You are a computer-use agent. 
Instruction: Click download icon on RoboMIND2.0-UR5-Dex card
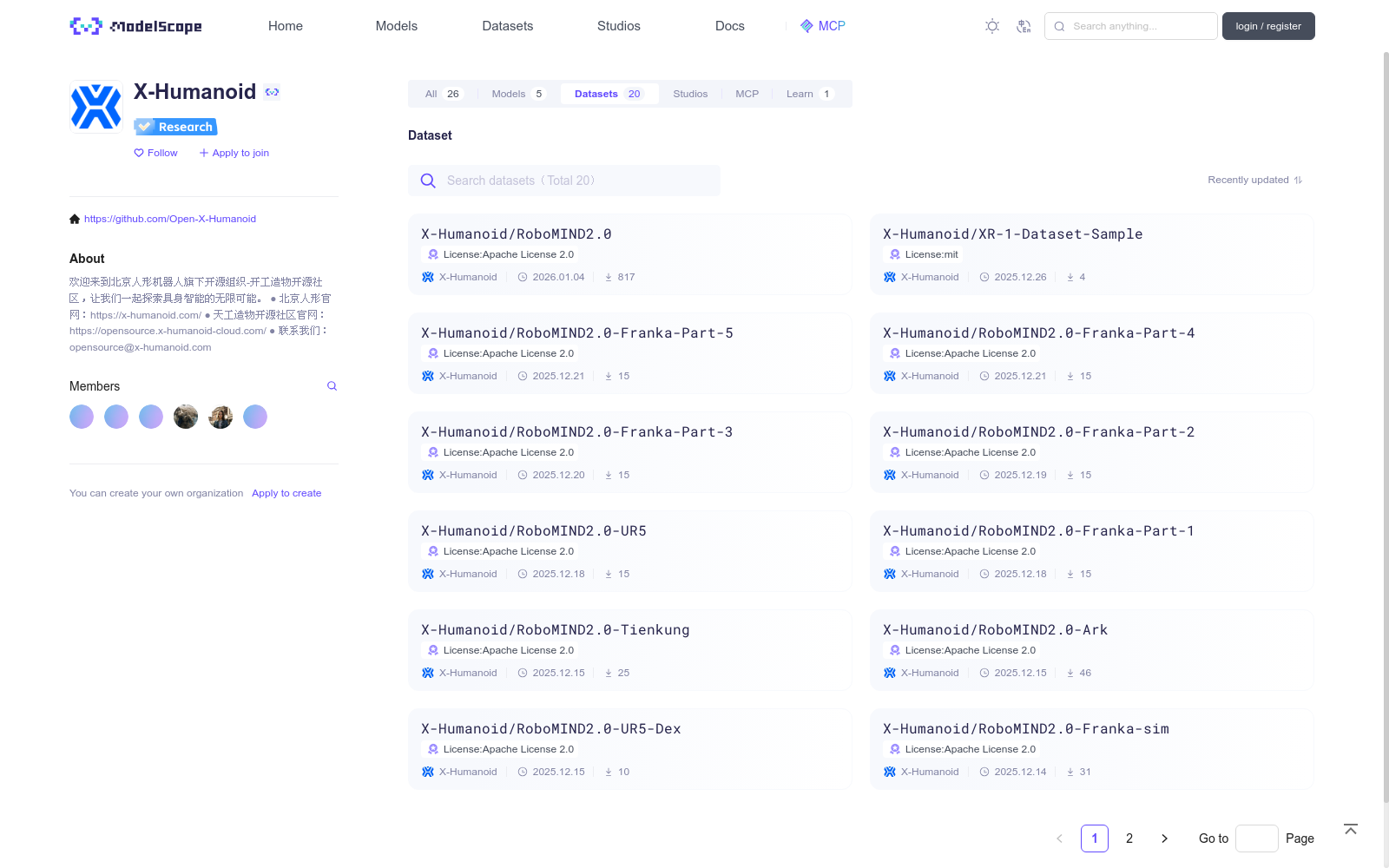point(609,772)
